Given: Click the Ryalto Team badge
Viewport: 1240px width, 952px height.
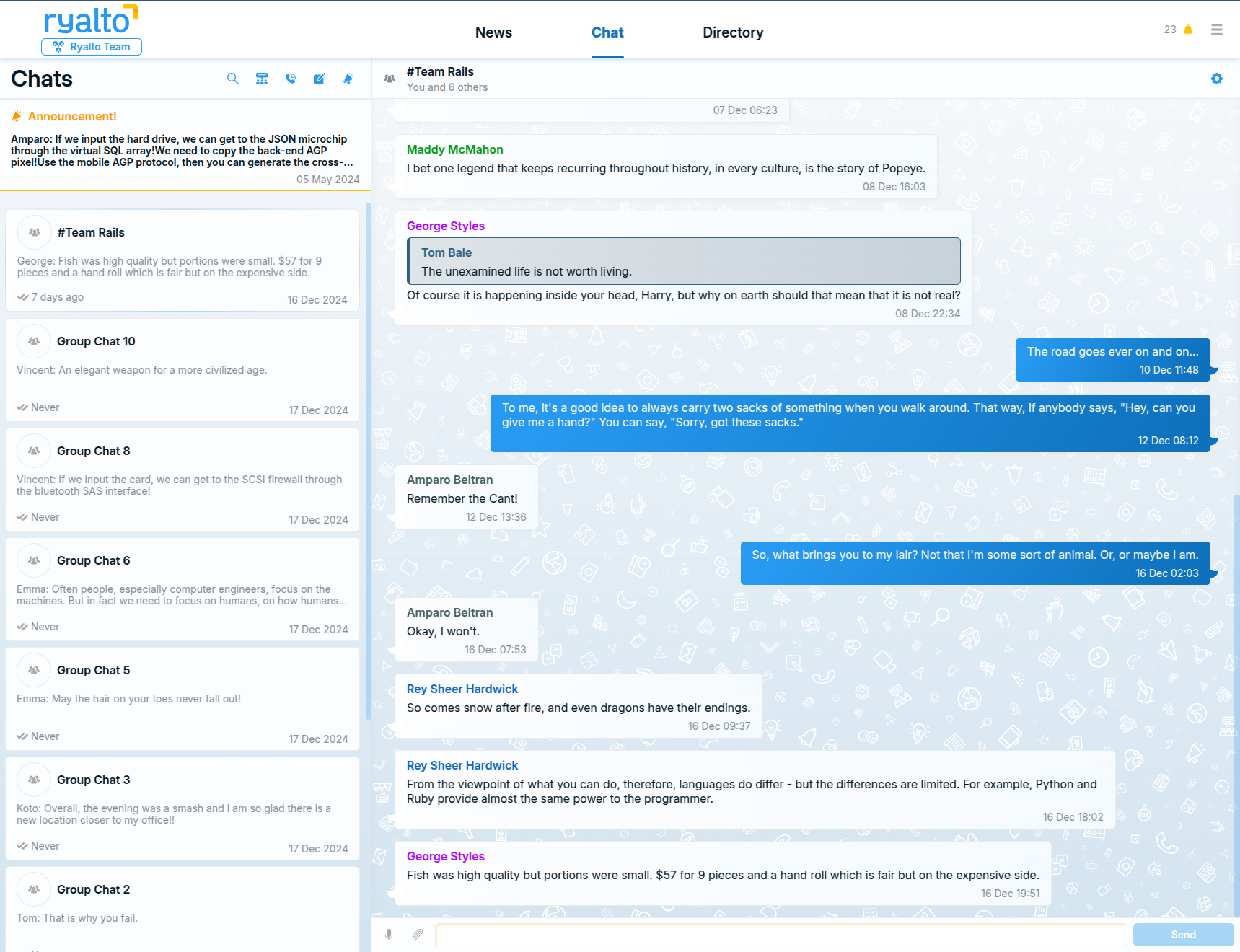Looking at the screenshot, I should pos(92,46).
